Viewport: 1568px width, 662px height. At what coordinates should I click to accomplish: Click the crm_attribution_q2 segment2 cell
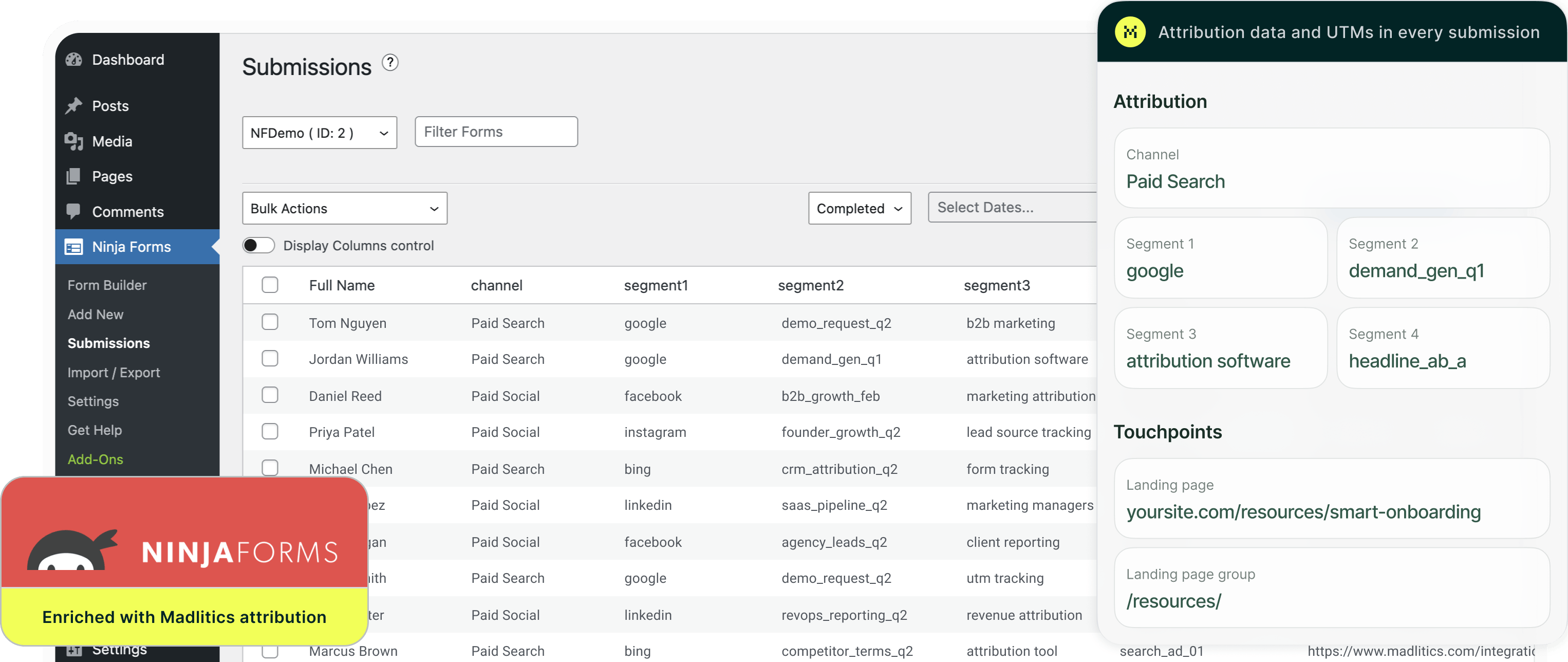(839, 469)
